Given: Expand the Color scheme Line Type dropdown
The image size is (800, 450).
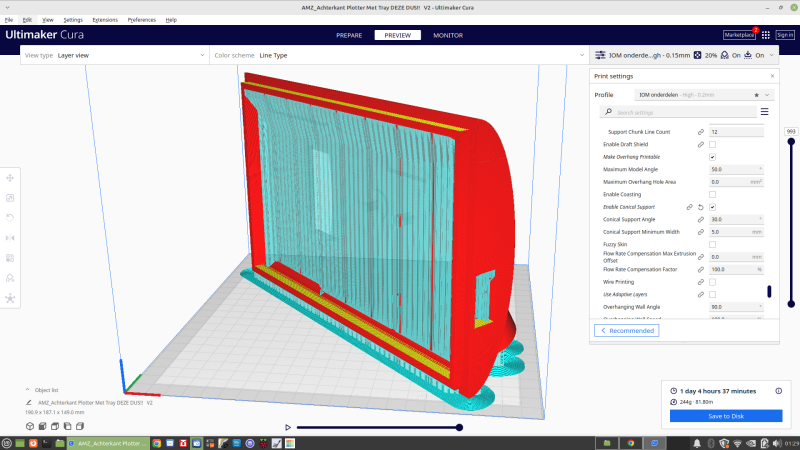Looking at the screenshot, I should [398, 56].
